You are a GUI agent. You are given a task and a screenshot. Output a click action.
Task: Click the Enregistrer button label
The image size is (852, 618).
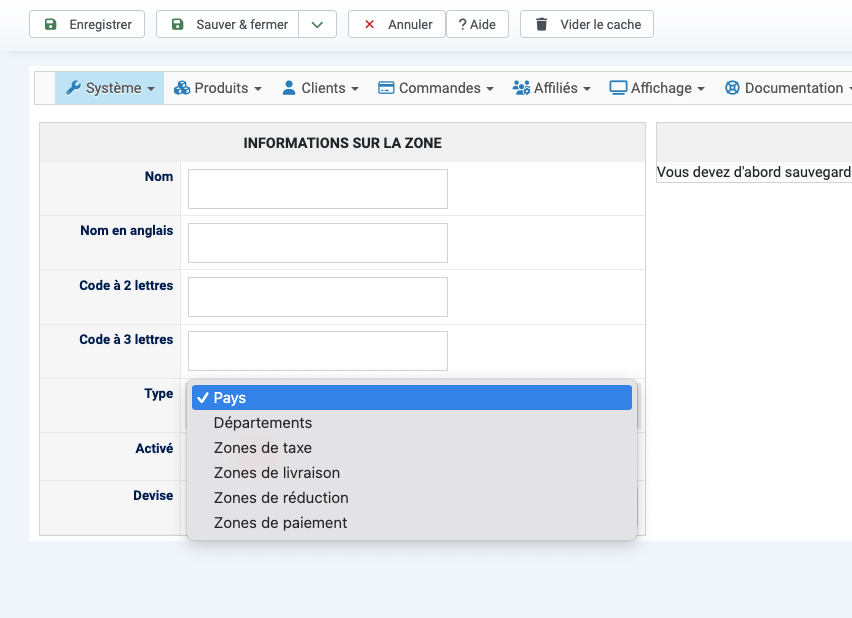[101, 24]
